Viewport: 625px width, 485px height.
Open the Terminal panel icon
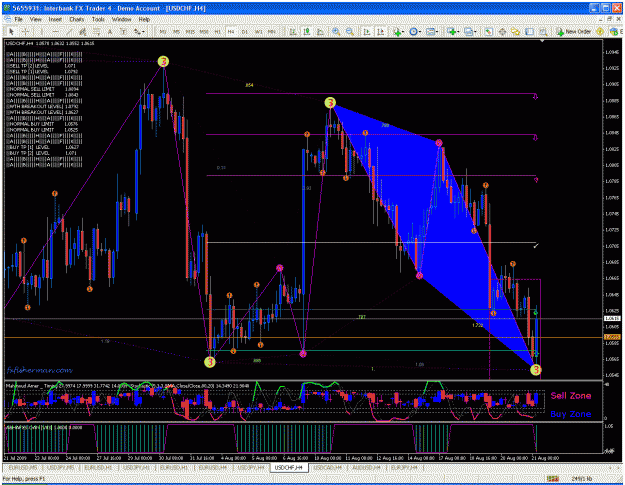pyautogui.click(x=529, y=31)
